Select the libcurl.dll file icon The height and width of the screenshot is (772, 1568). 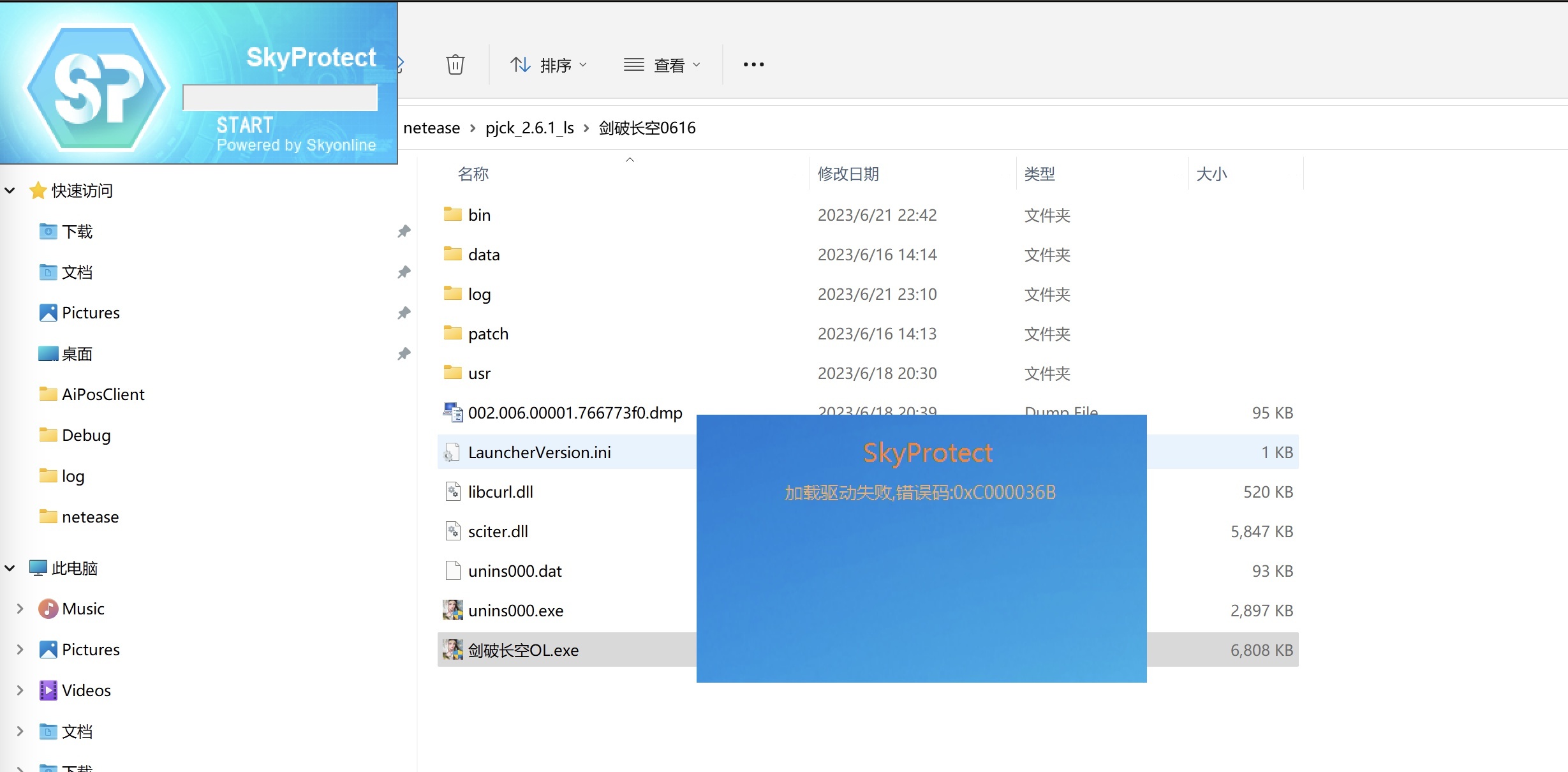(452, 492)
